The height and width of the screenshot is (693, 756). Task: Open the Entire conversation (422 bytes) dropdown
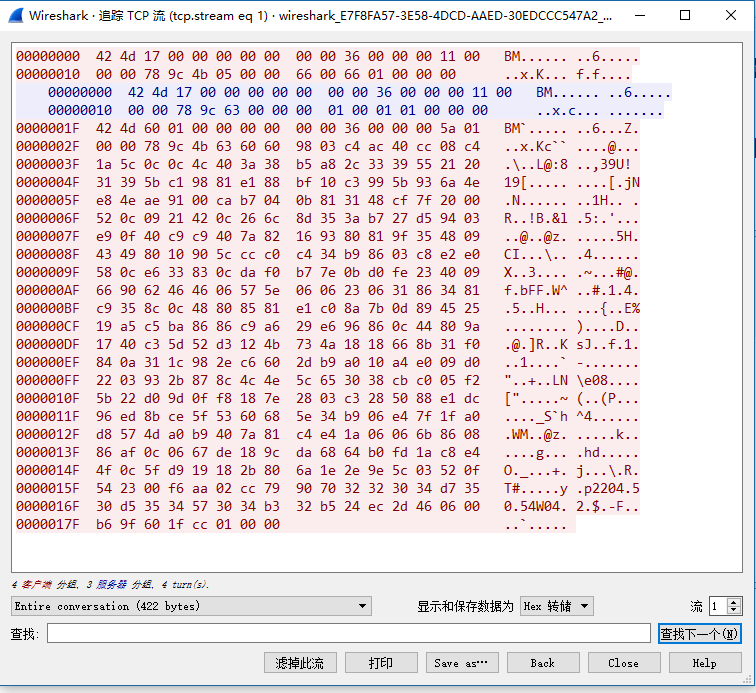[x=191, y=606]
